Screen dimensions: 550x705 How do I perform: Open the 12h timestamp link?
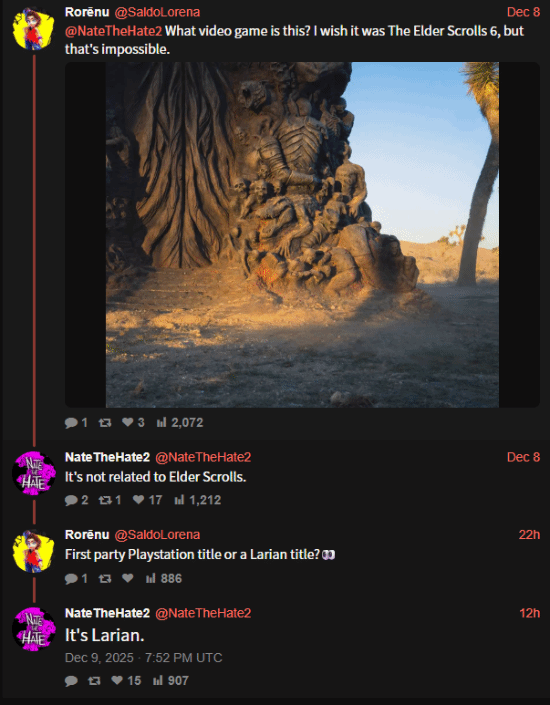point(529,613)
